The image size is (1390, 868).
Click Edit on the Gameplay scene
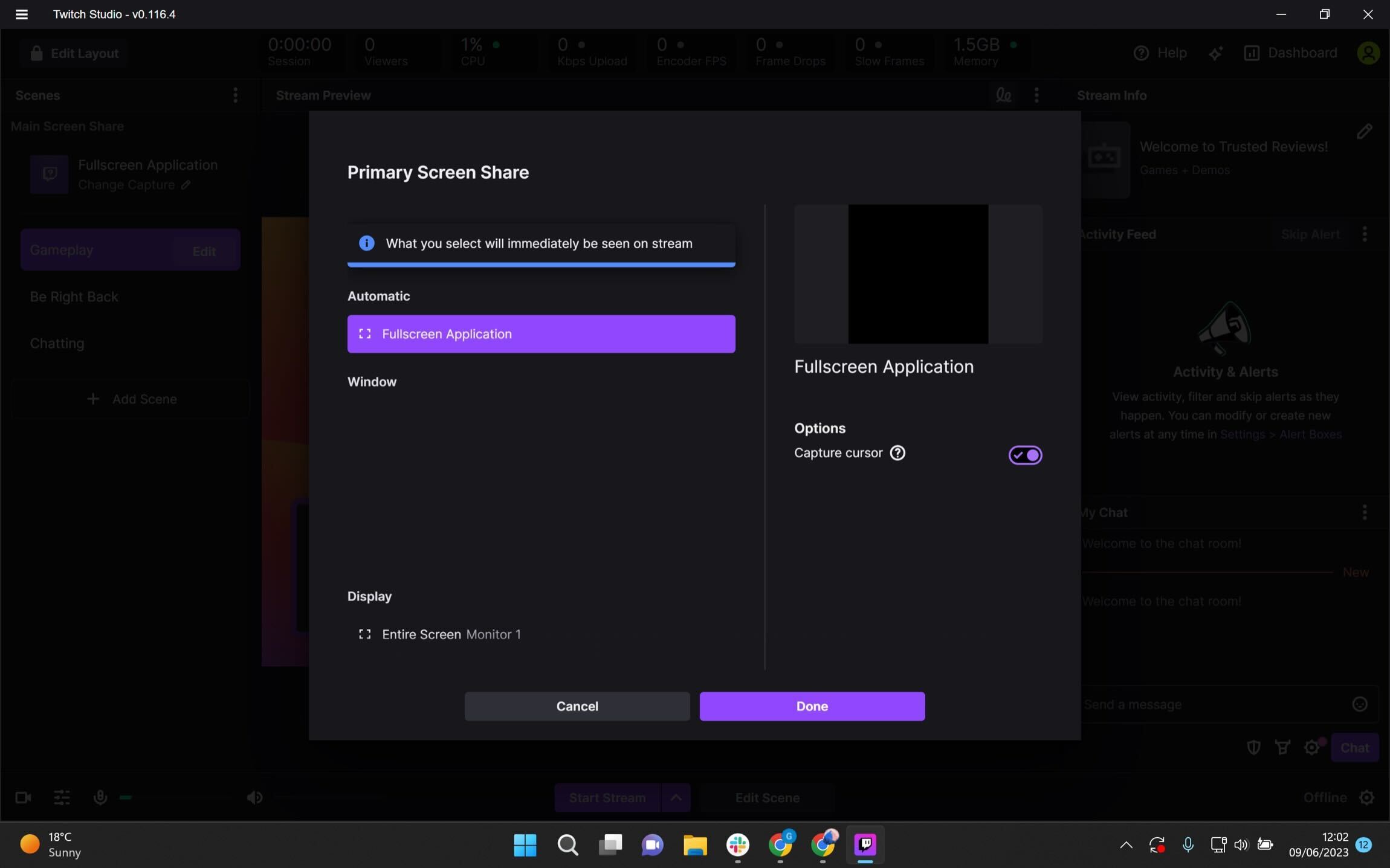(x=204, y=251)
